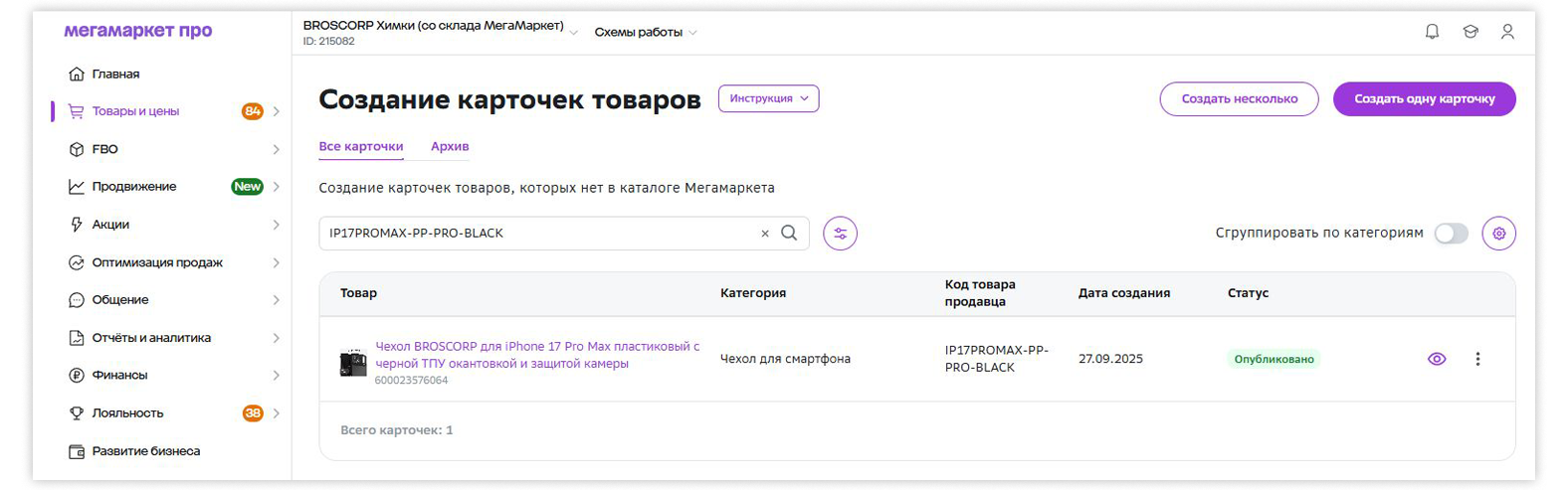The image size is (1568, 490).
Task: Click the ID: 215082 text
Action: (x=328, y=42)
